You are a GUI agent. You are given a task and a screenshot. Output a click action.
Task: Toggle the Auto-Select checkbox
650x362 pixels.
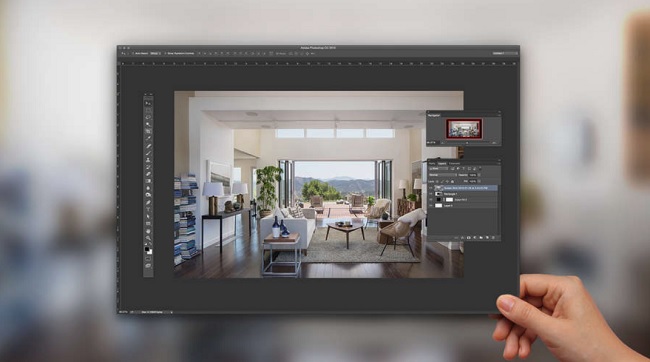[132, 53]
